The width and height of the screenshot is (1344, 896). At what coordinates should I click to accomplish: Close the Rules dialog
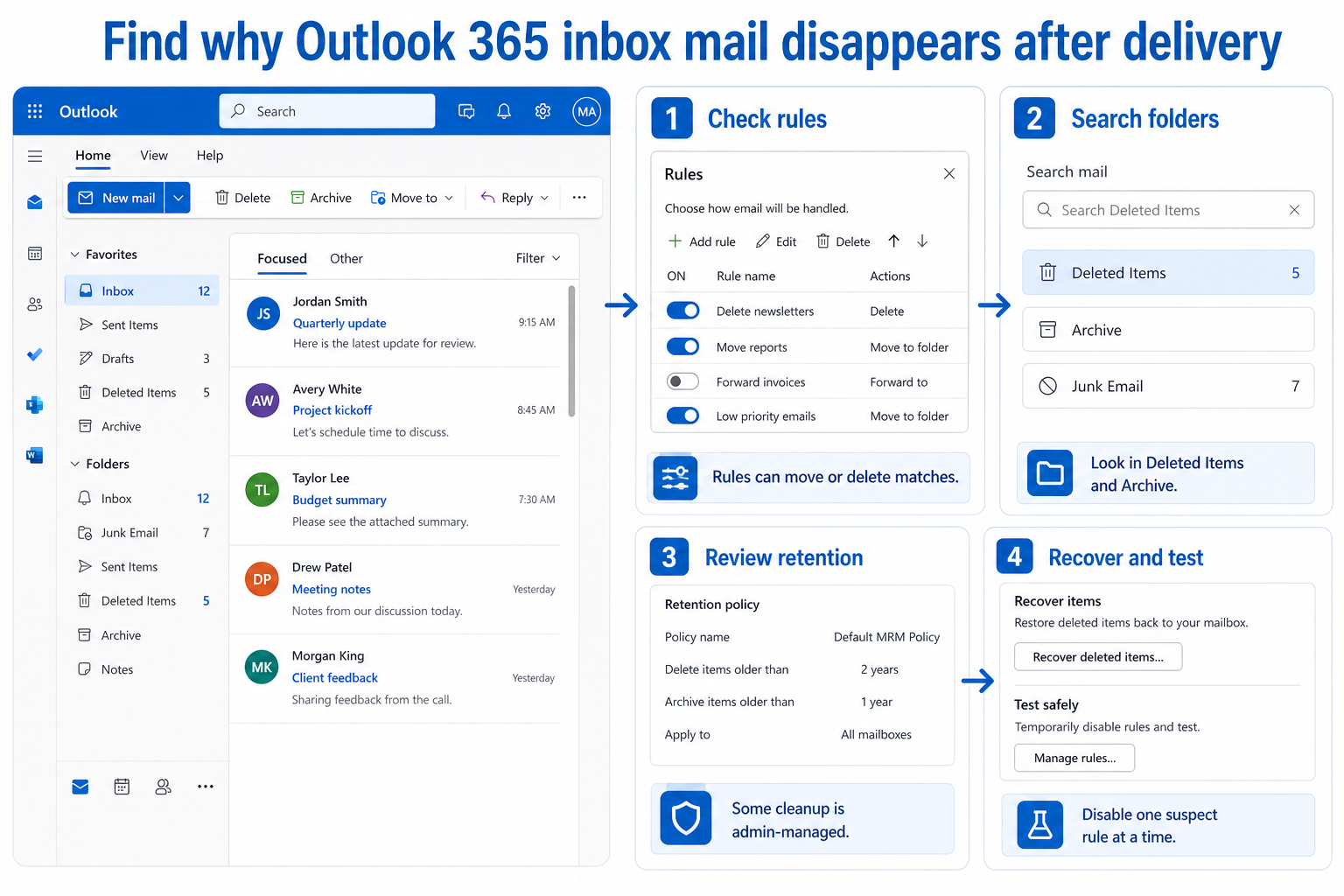click(x=949, y=174)
